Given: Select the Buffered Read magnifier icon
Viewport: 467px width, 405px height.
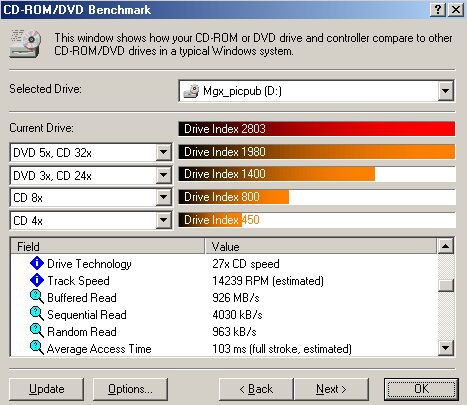Looking at the screenshot, I should [x=37, y=297].
